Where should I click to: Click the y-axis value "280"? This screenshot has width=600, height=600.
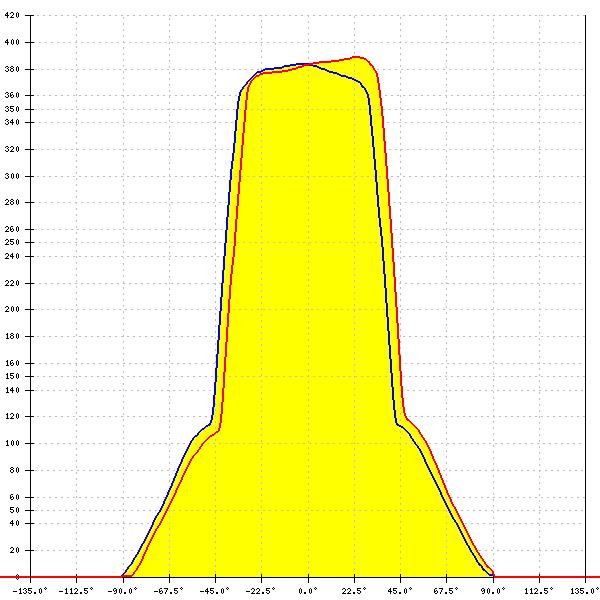[11, 202]
